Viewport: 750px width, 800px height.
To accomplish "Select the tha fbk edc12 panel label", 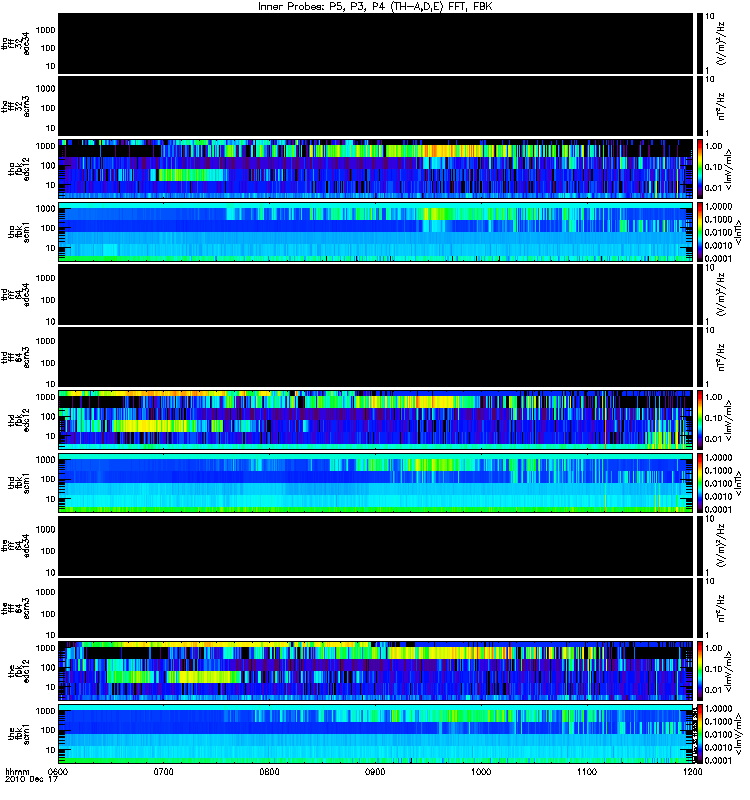I will pyautogui.click(x=19, y=169).
